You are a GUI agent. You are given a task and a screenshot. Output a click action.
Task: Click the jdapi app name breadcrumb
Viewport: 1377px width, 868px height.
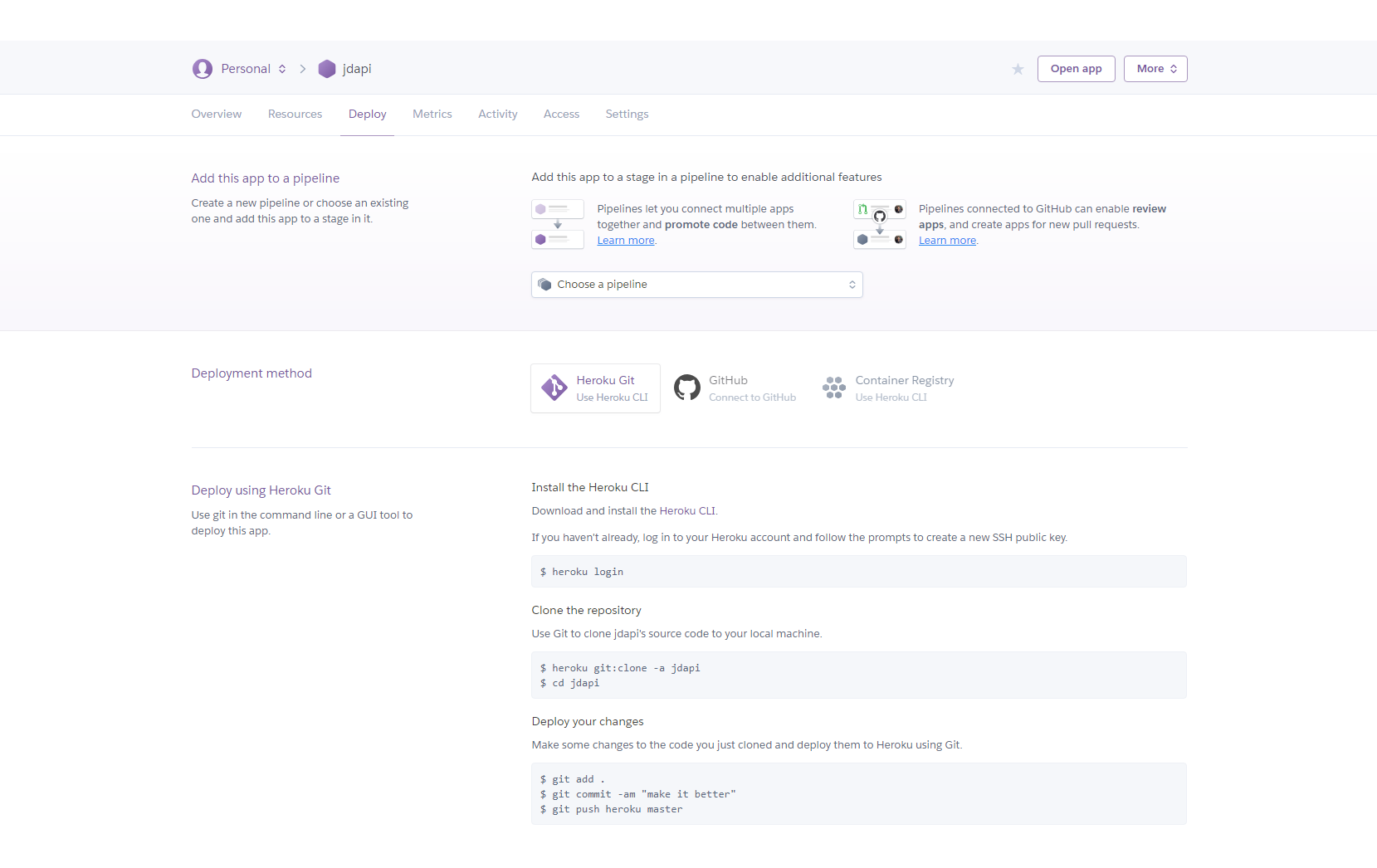[x=357, y=69]
